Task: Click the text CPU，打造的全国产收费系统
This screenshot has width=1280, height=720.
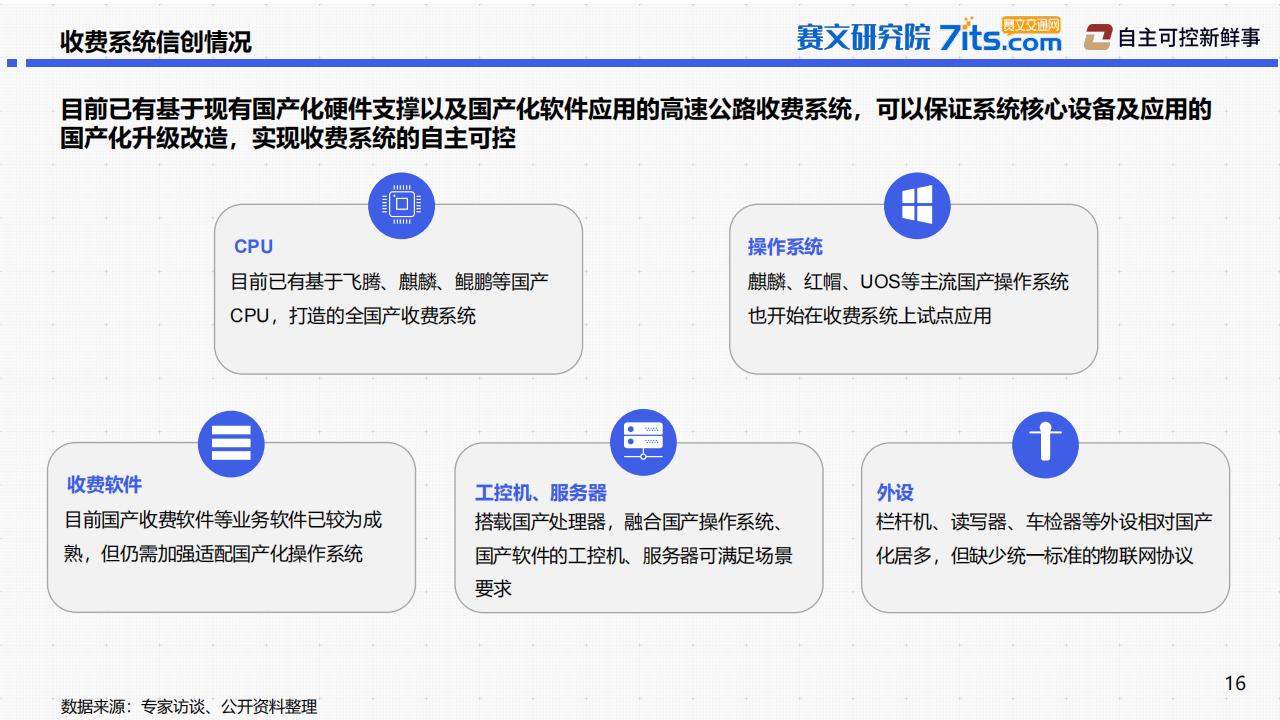Action: click(353, 315)
